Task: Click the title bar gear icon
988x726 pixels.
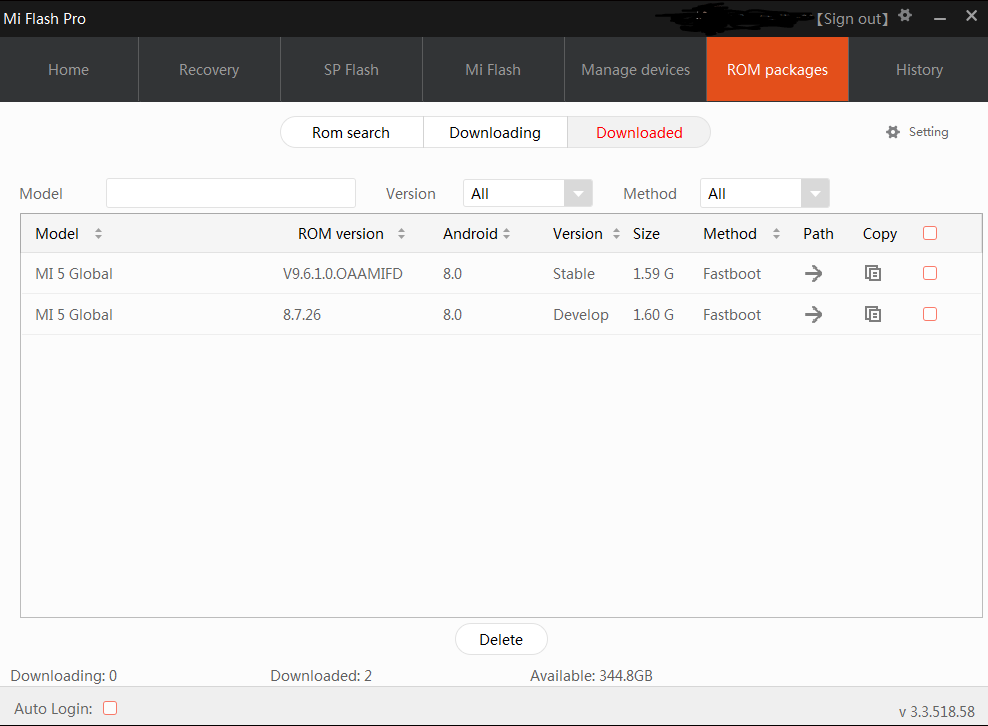Action: tap(905, 16)
